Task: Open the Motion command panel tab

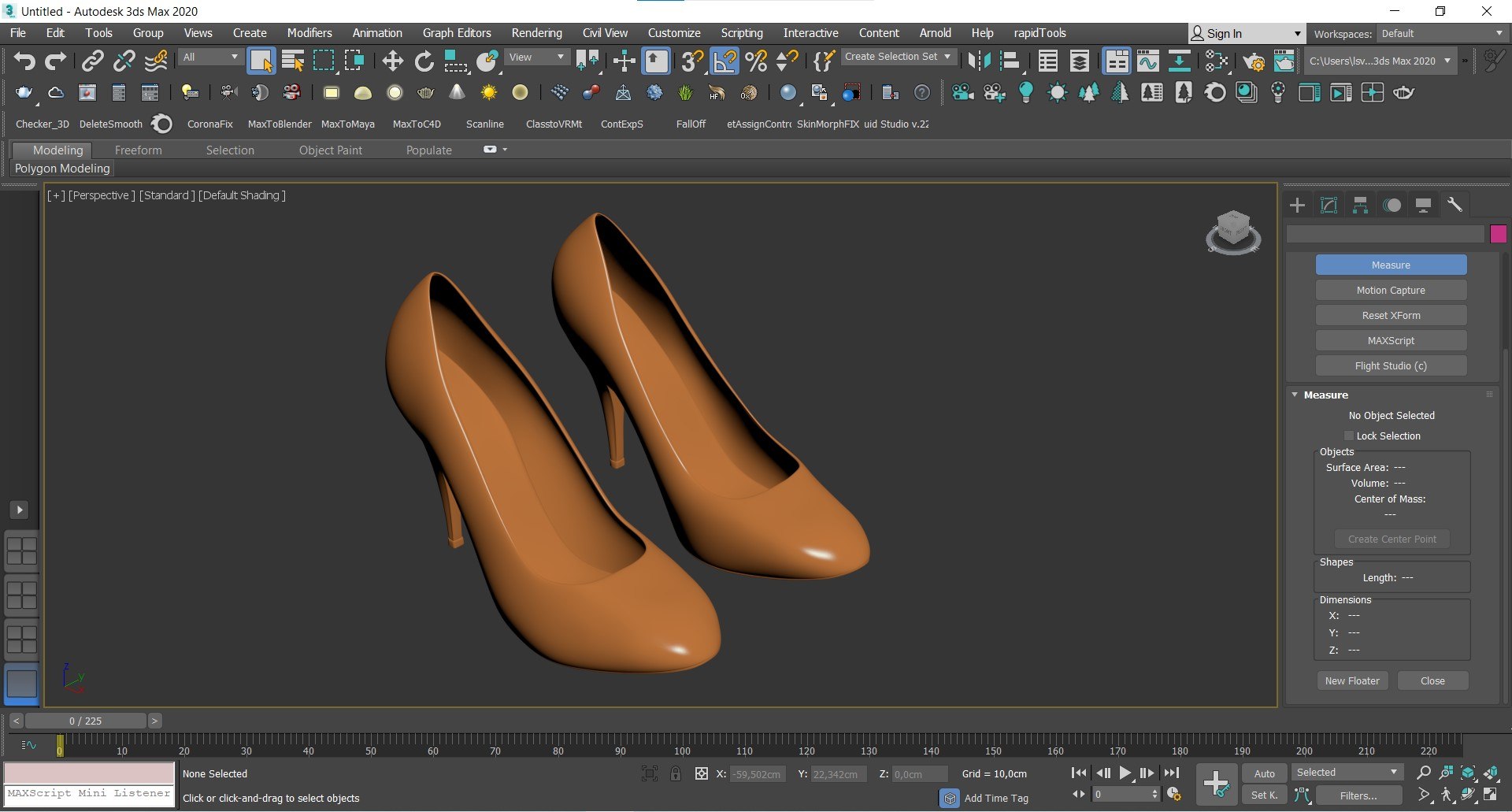Action: click(1392, 206)
